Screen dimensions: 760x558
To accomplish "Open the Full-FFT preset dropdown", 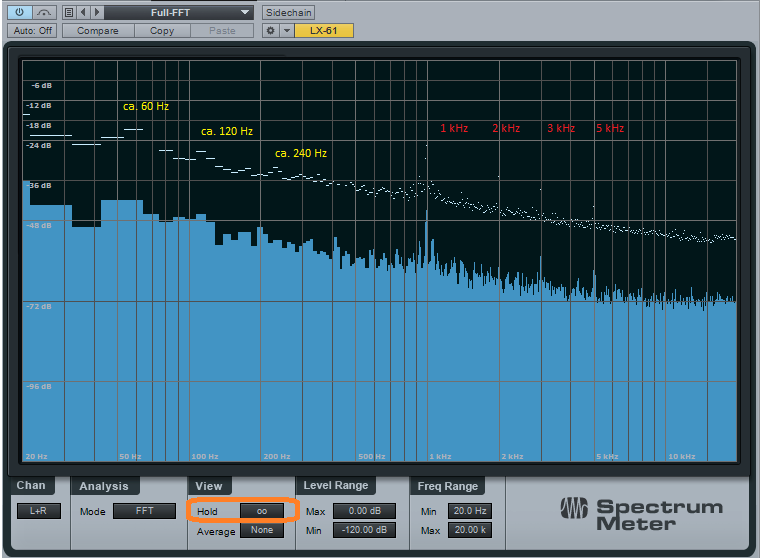I will pyautogui.click(x=179, y=13).
